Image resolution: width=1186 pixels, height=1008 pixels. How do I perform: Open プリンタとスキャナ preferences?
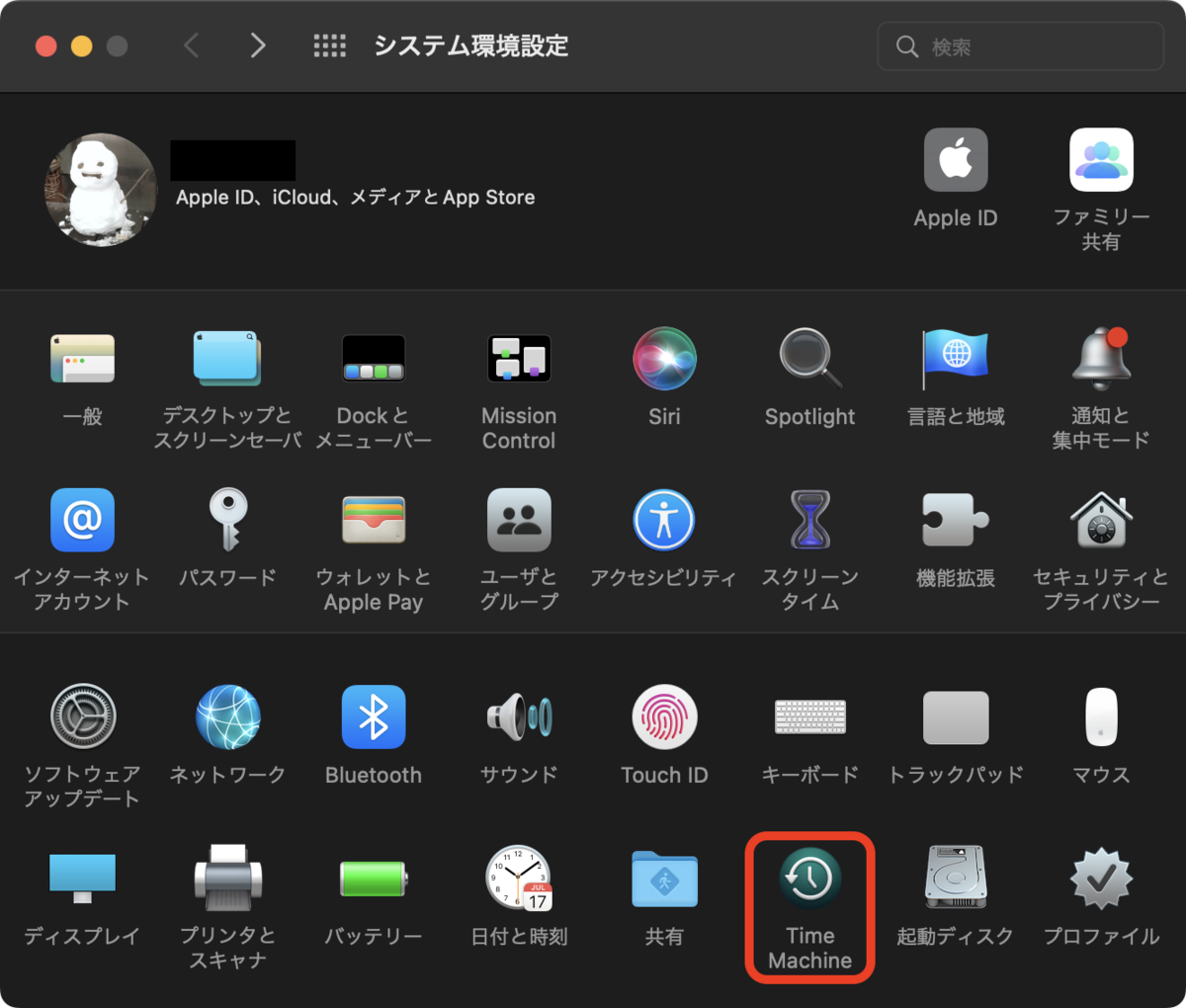click(x=227, y=878)
